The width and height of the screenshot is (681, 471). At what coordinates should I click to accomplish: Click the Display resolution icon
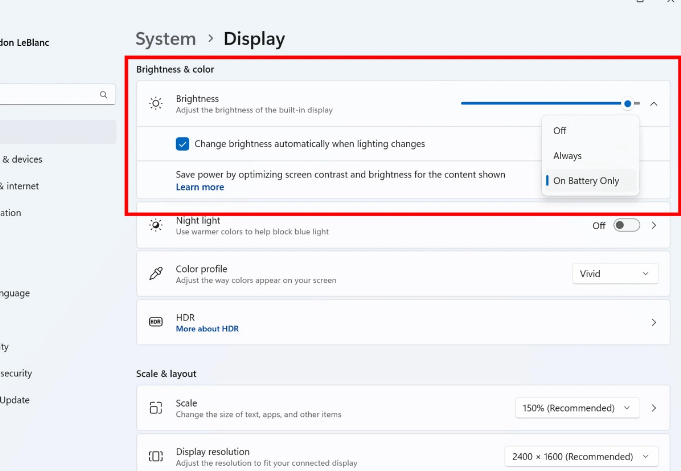click(155, 456)
